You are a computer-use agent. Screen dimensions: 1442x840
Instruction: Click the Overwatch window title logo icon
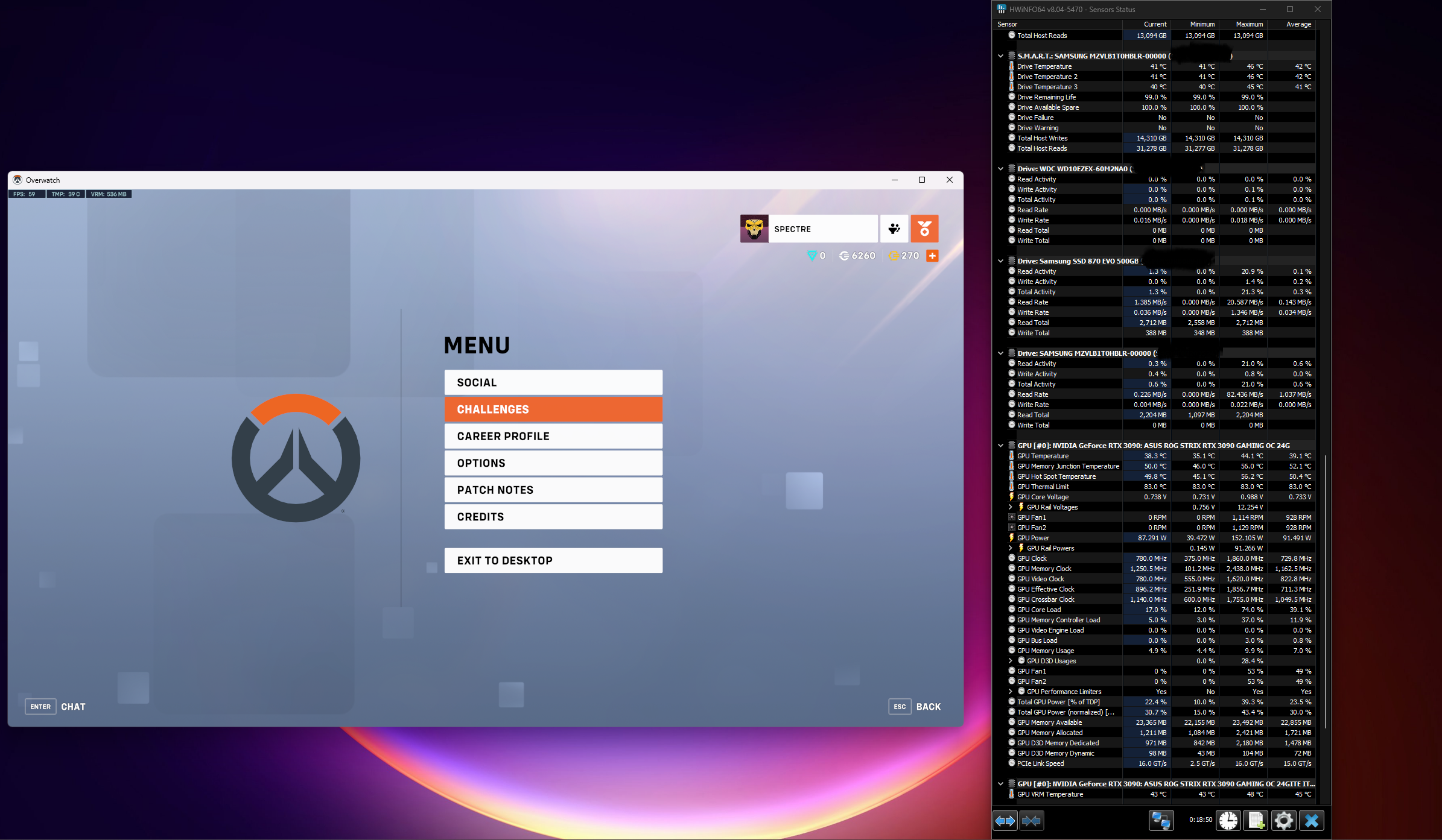[x=17, y=180]
